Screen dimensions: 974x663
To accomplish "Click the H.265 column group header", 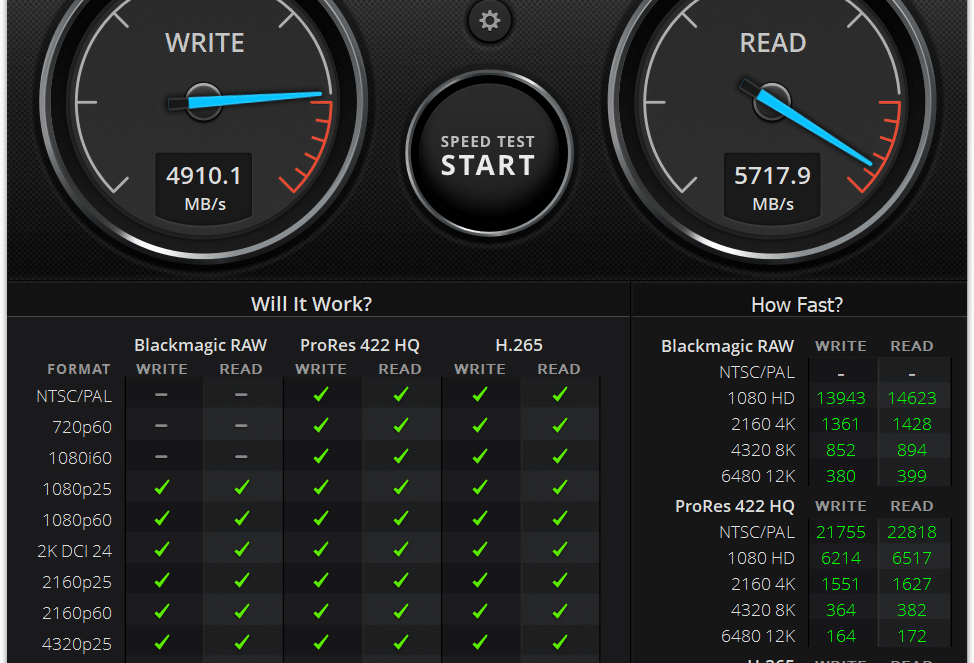I will 519,345.
